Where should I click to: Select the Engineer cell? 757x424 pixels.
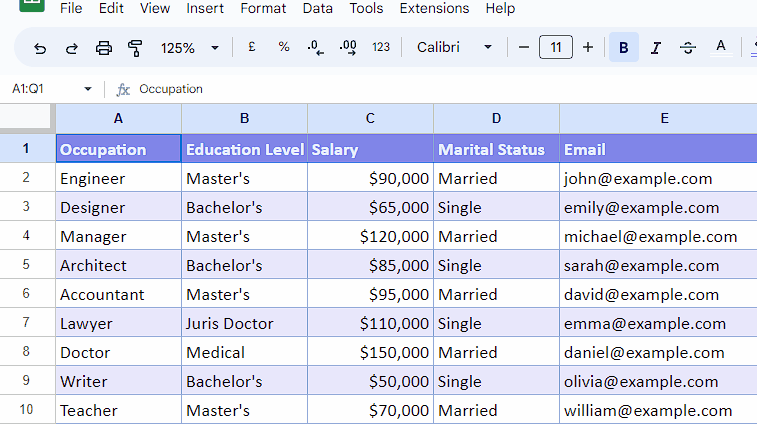point(118,178)
